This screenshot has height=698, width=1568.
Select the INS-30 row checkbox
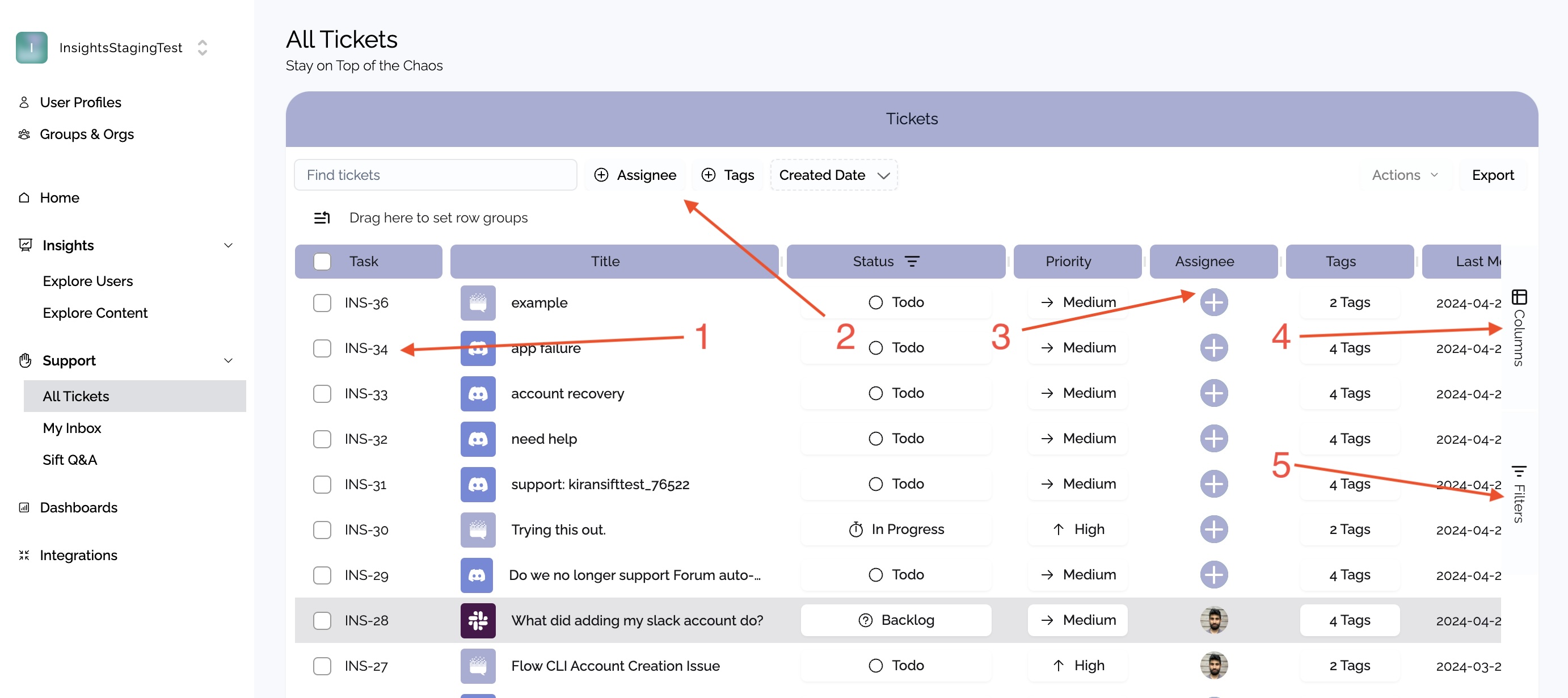(322, 529)
